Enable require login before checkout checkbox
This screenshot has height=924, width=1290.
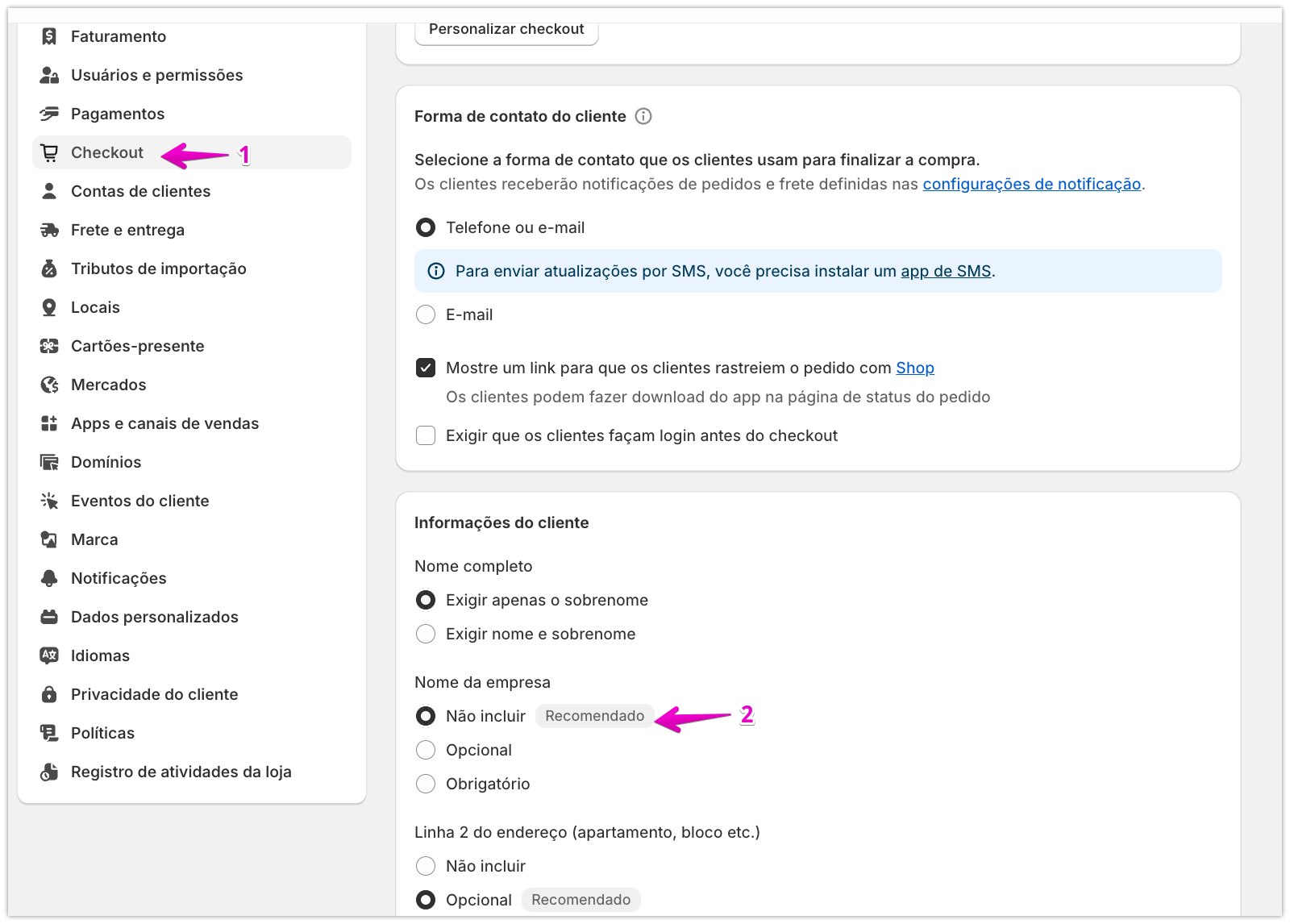426,435
